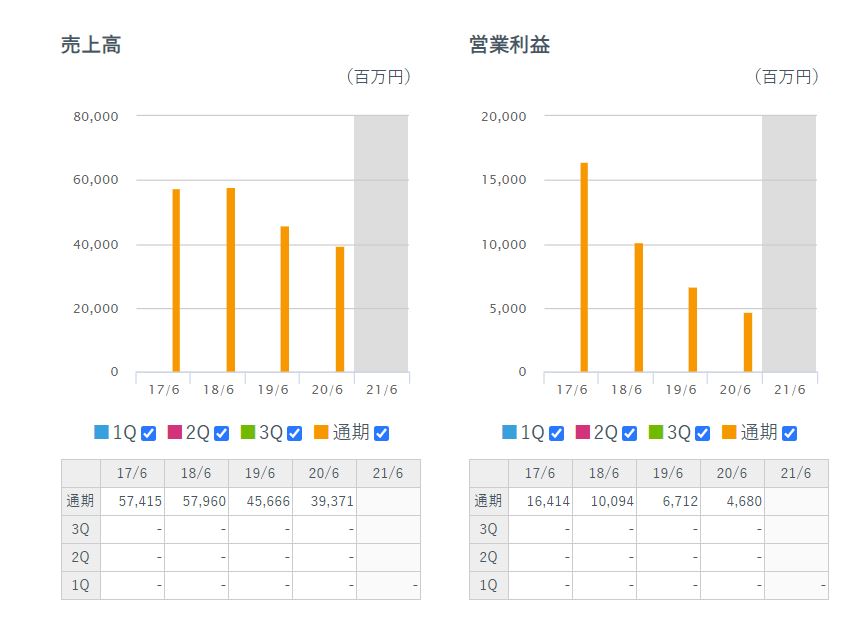Screen dimensions: 859x617
Task: Click the 16,414 cell in 営業利益 table
Action: coord(541,501)
